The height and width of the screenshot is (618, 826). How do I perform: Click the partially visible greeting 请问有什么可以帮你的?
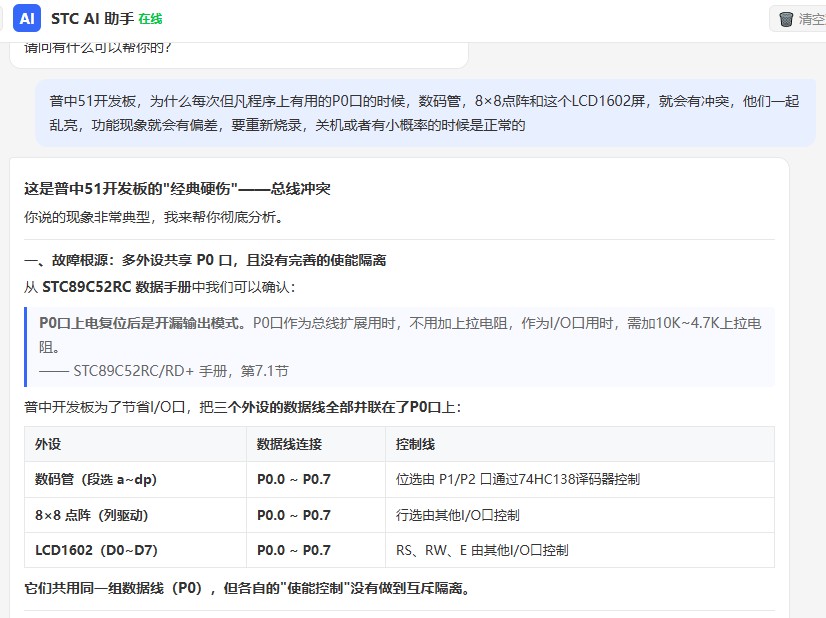pyautogui.click(x=98, y=48)
